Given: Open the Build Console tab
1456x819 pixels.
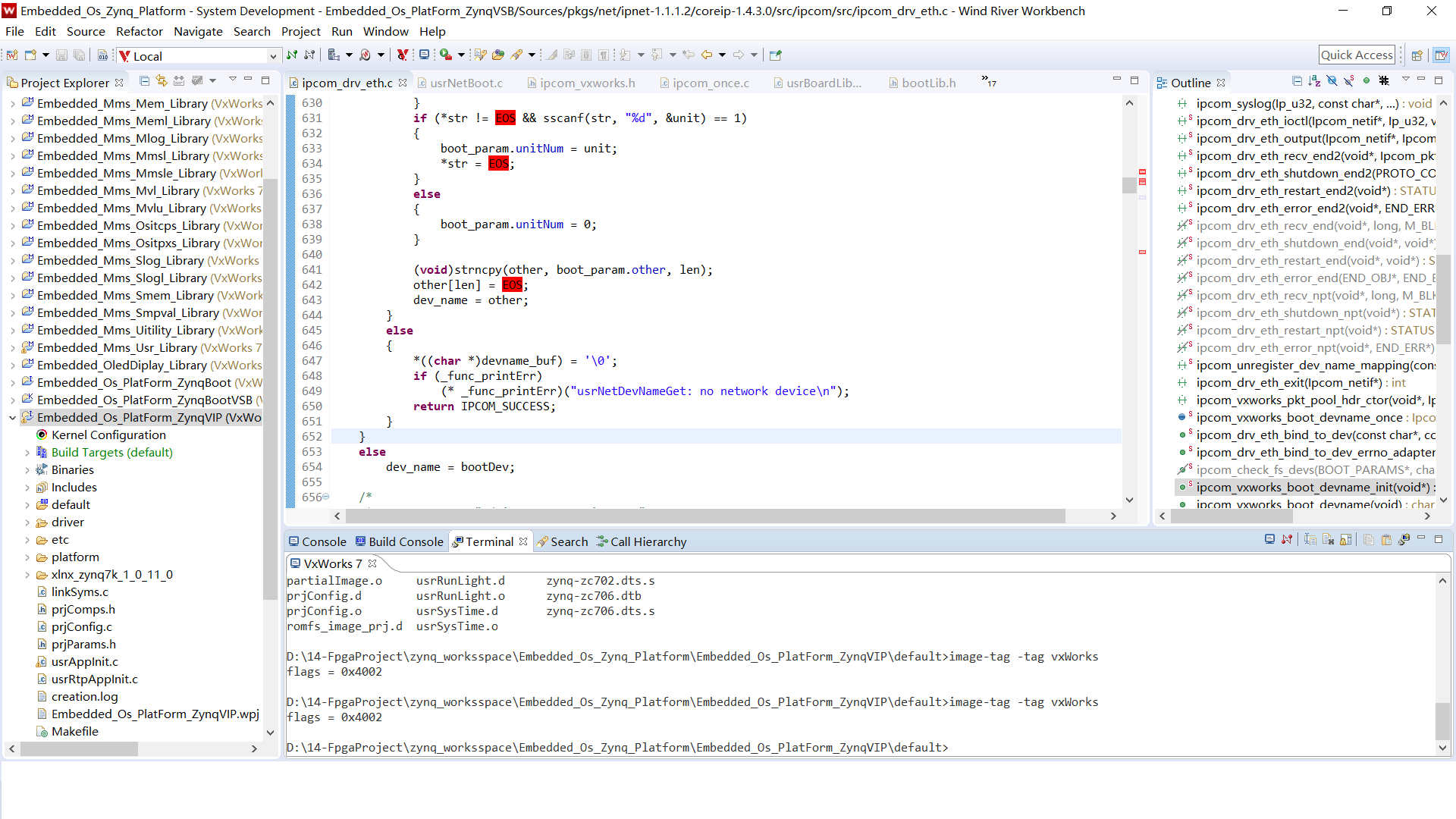Looking at the screenshot, I should tap(405, 541).
